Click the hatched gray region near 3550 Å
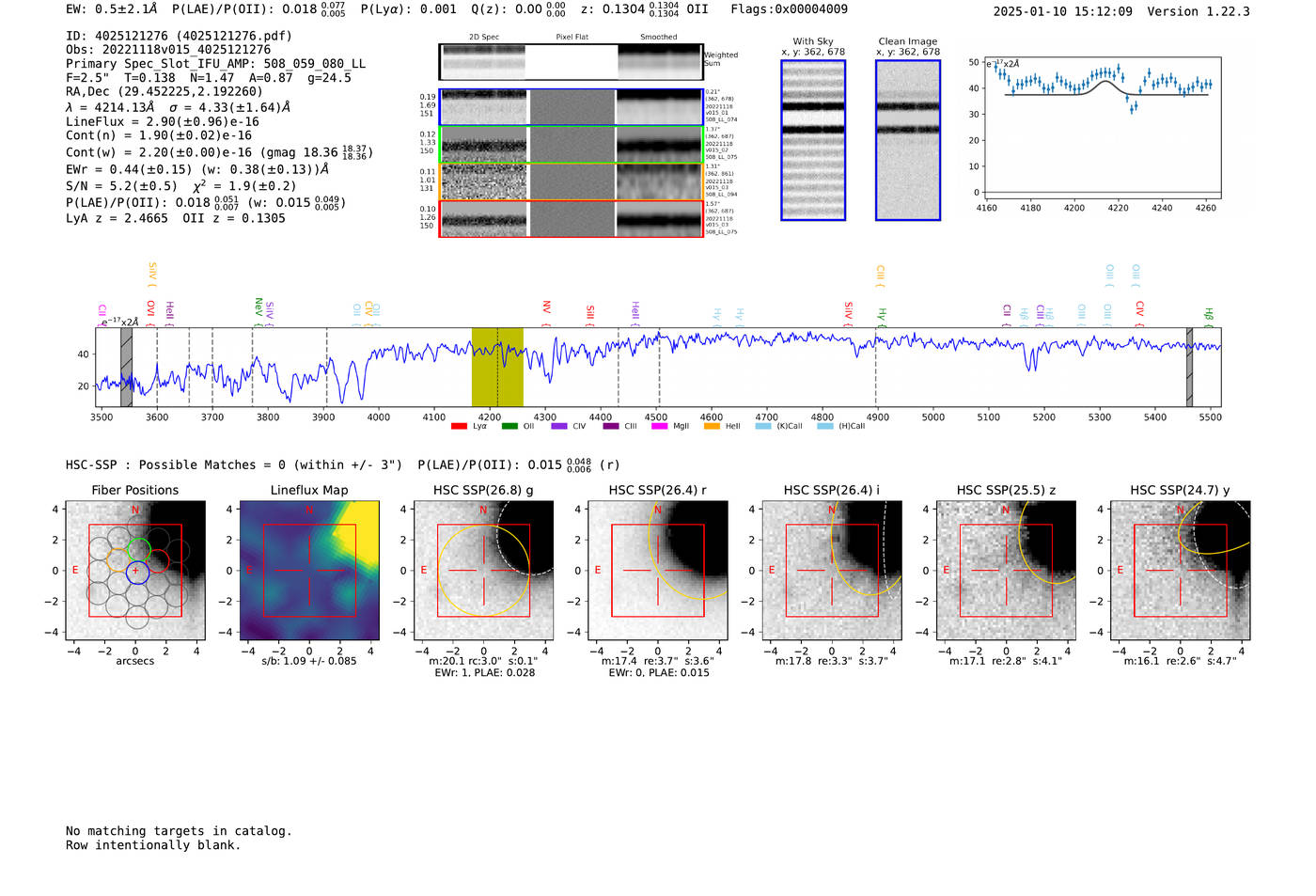1316x896 pixels. [x=126, y=367]
